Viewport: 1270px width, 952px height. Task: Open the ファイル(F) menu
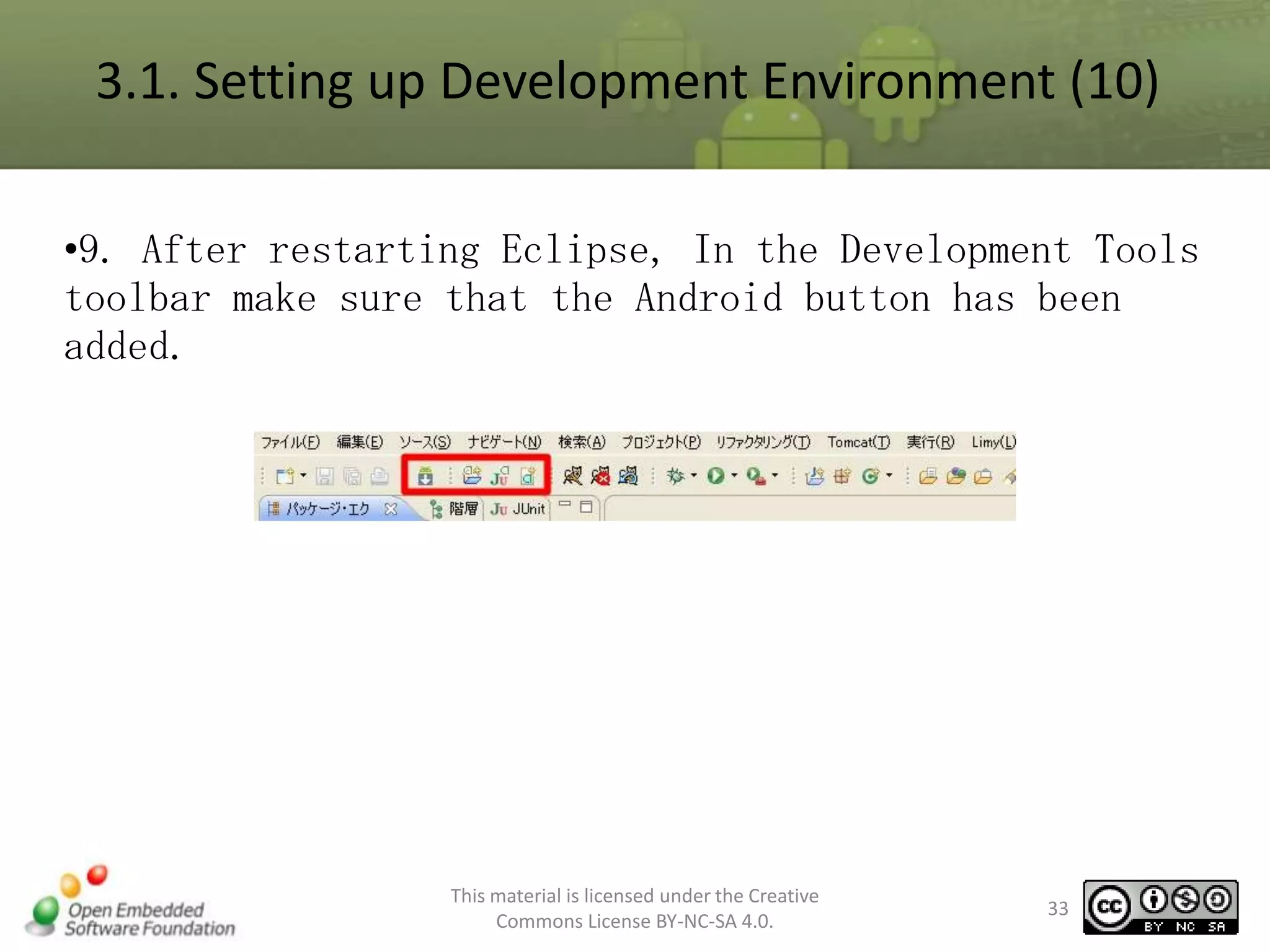(290, 442)
